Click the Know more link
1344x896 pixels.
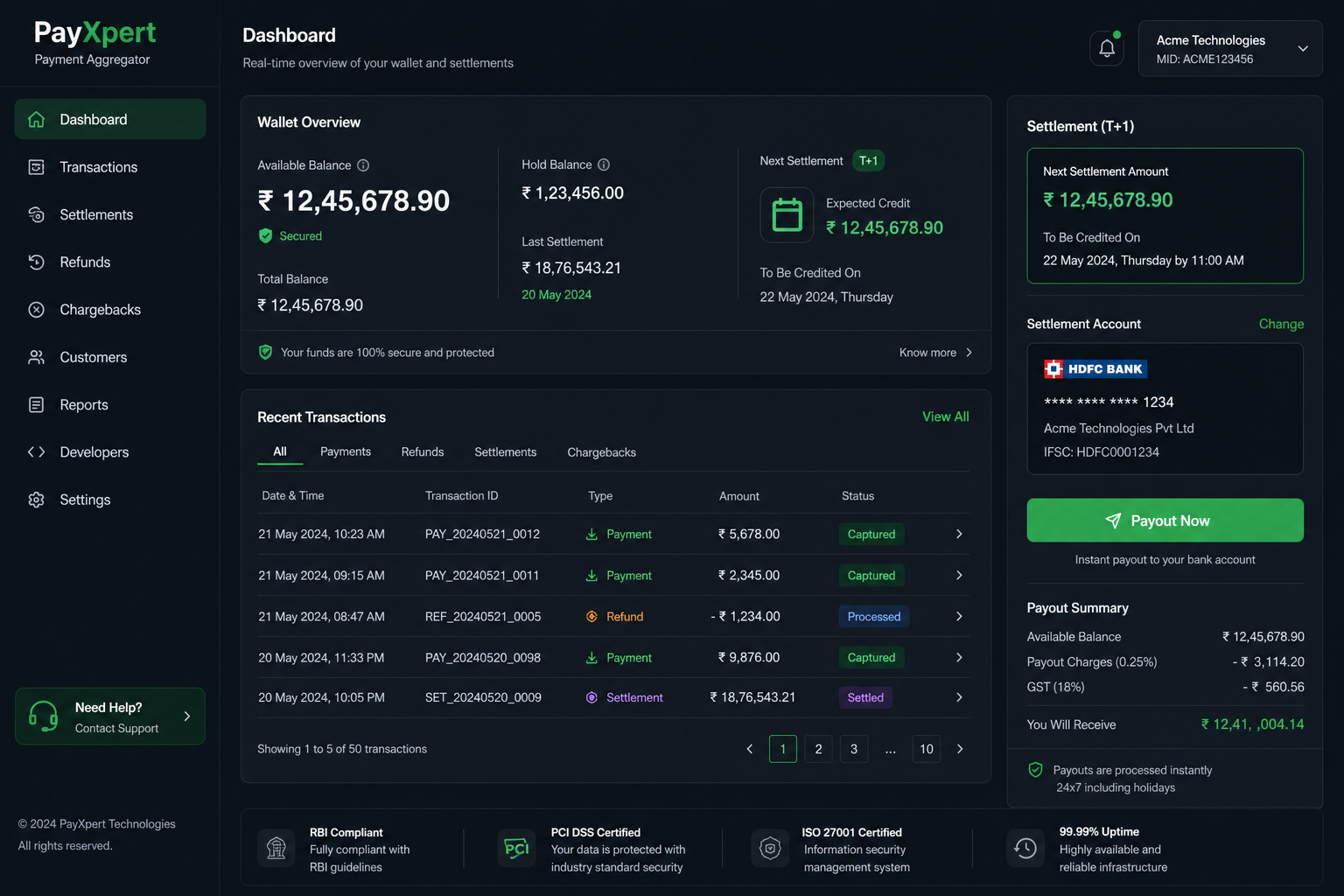point(935,353)
